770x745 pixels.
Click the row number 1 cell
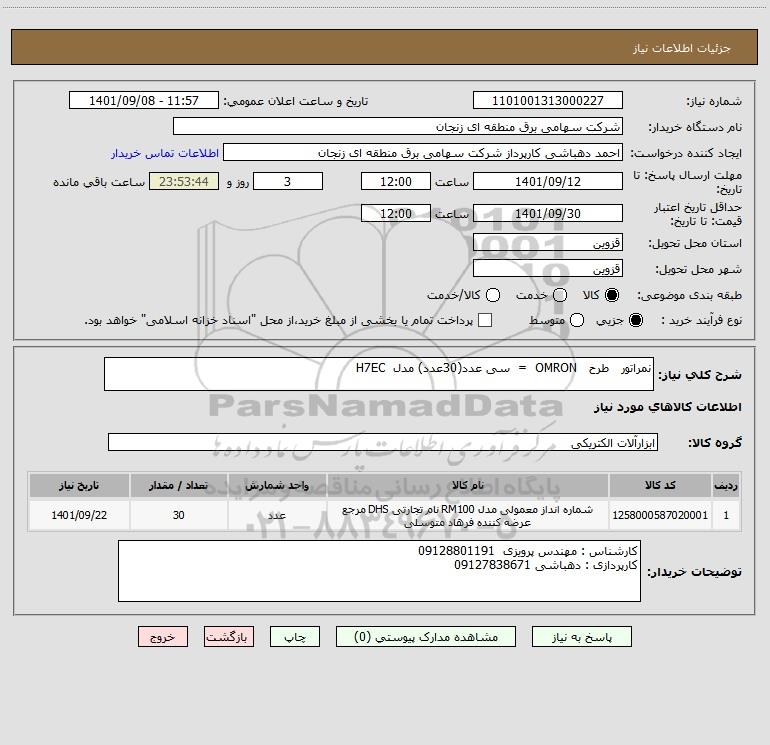726,515
